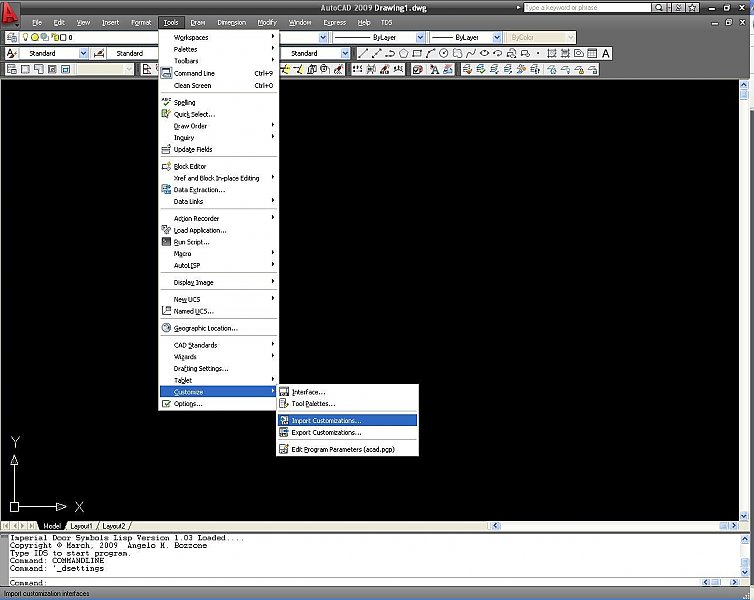Screen dimensions: 754x600
Task: Select Quick Select... menu item
Action: [219, 114]
